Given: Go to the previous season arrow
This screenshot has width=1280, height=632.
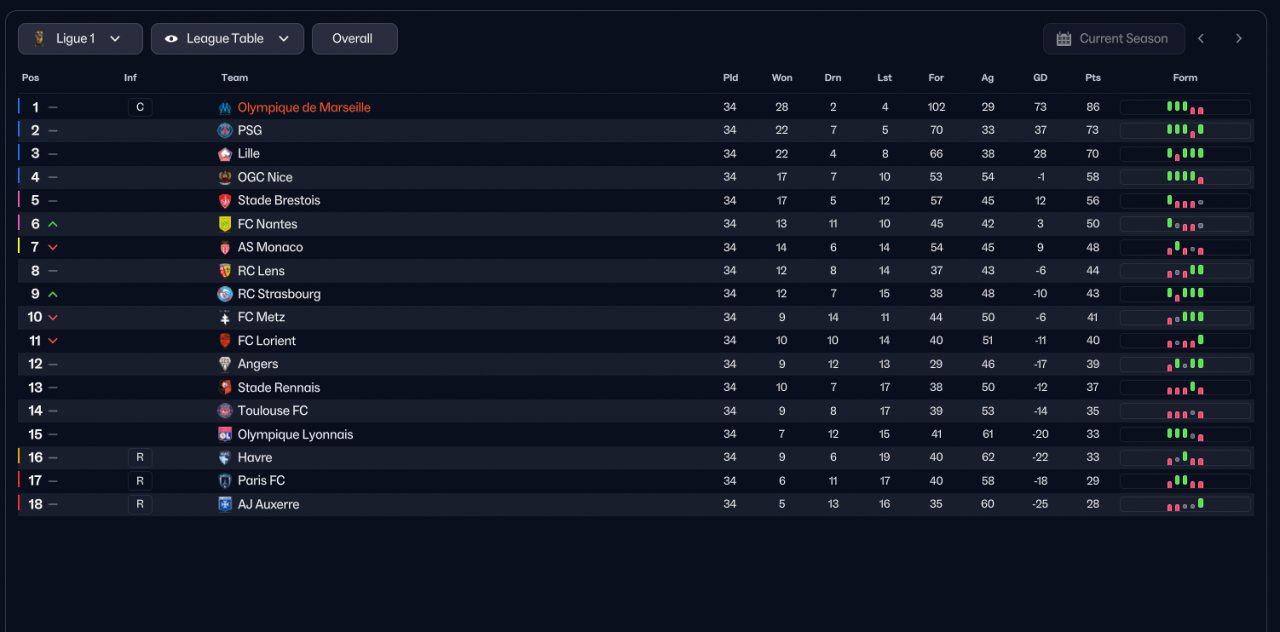Looking at the screenshot, I should click(1201, 39).
